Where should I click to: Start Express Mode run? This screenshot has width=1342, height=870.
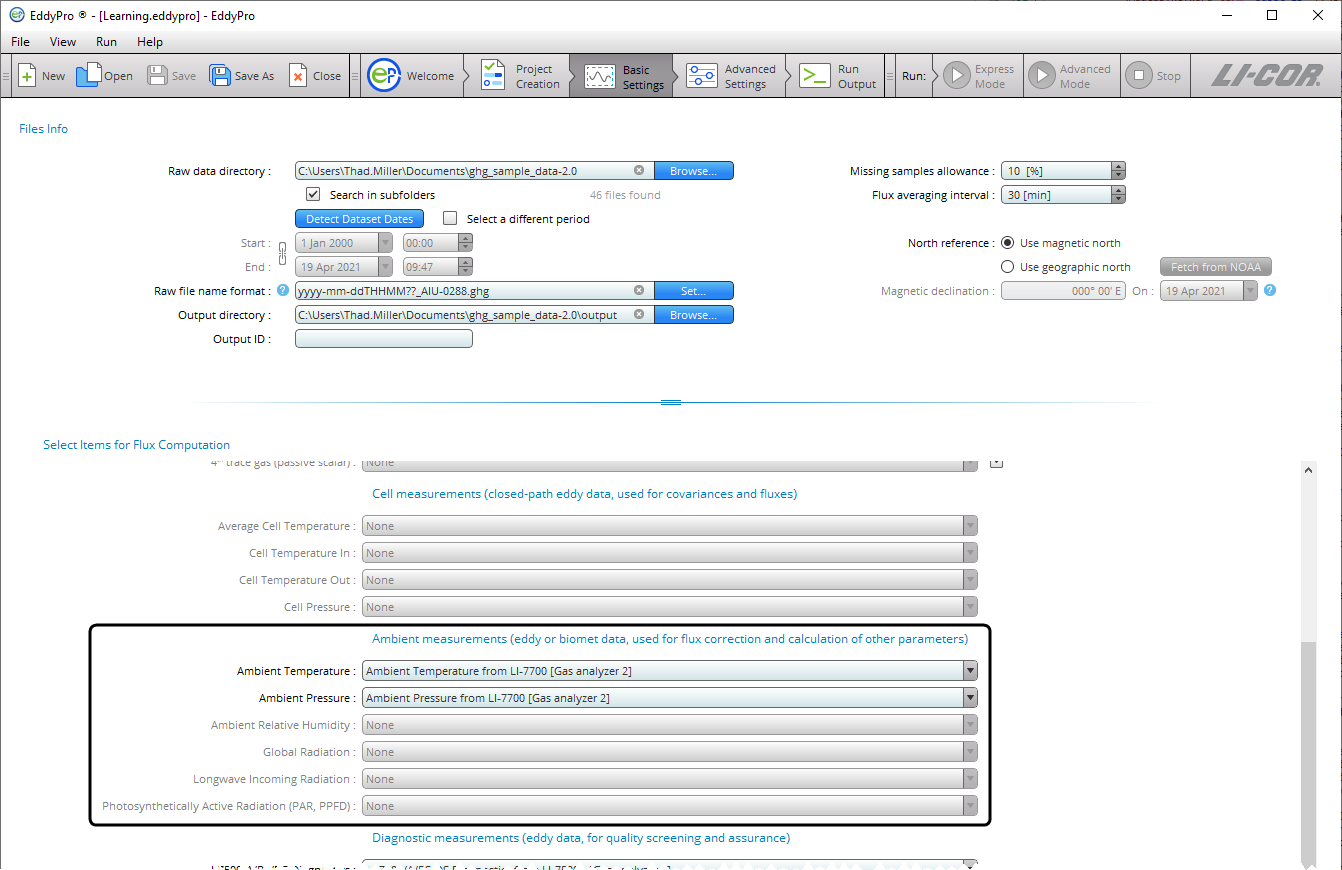tap(957, 76)
